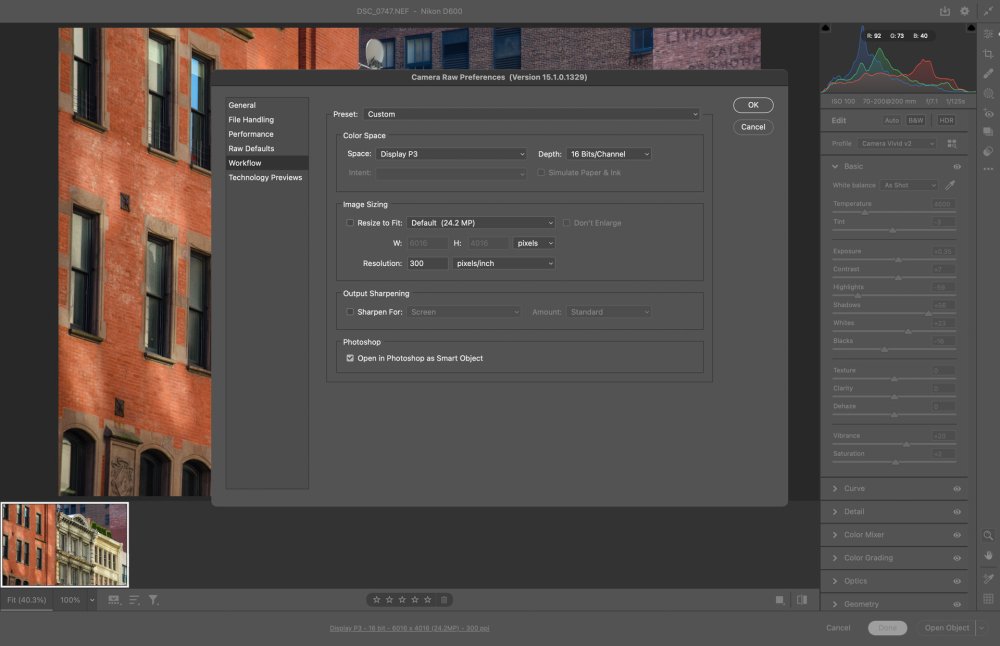Open the Profile dropdown showing Camera Vivid v2
Image resolution: width=1000 pixels, height=646 pixels.
pos(897,143)
